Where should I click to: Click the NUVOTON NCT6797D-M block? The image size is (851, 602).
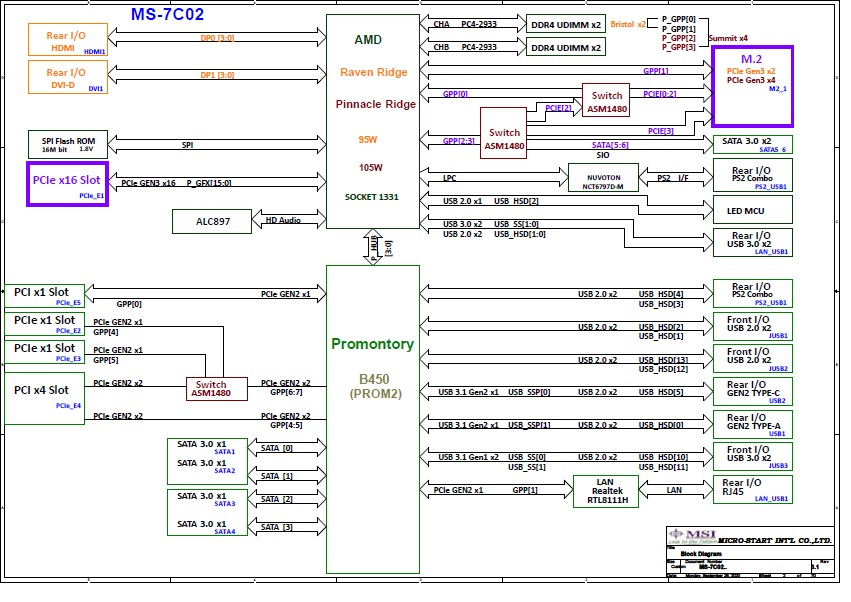[604, 178]
